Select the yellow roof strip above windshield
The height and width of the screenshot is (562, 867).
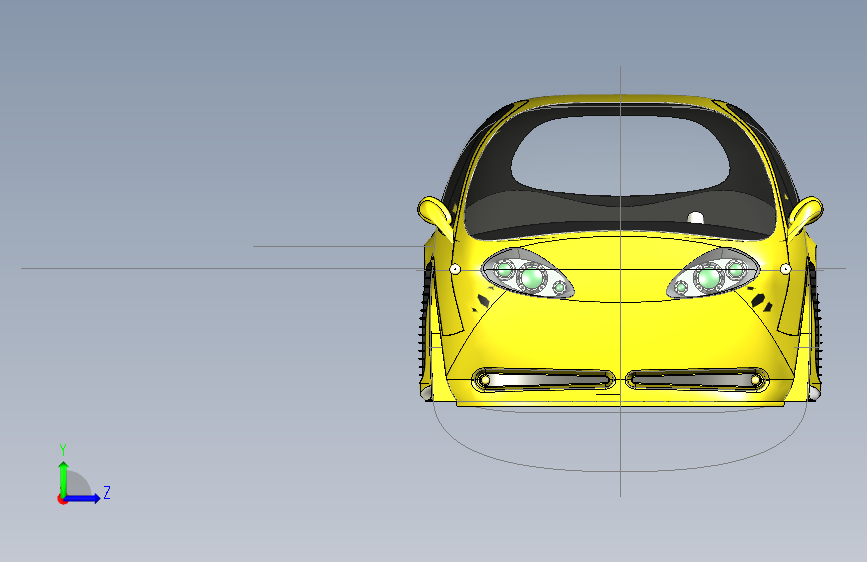(619, 100)
